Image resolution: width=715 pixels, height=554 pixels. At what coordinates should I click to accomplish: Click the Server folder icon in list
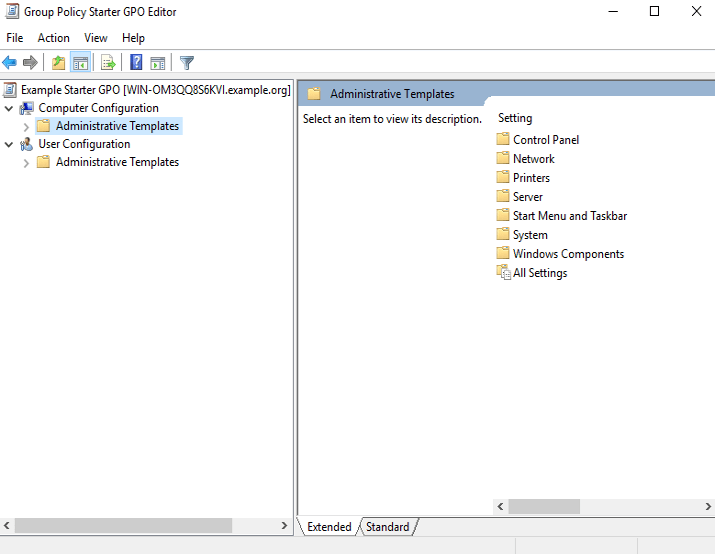503,196
